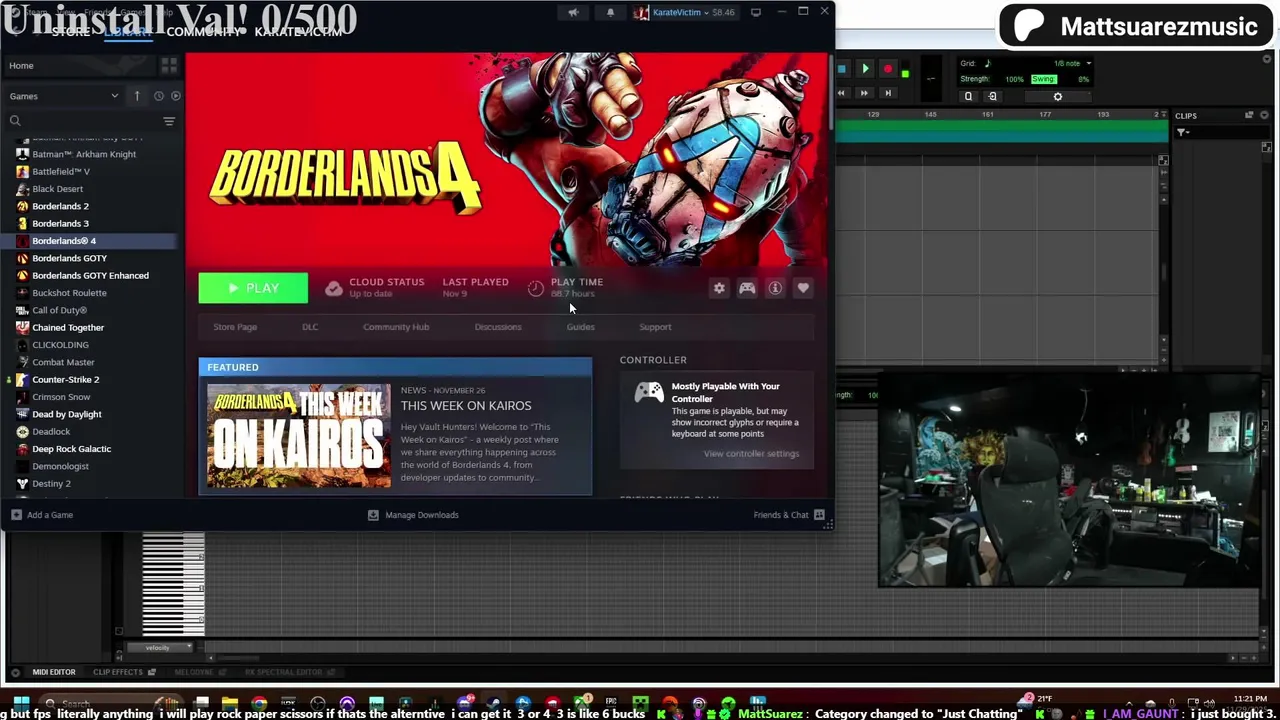Open quantize settings gear in DAW
Screen dimensions: 1280x720
1058,97
